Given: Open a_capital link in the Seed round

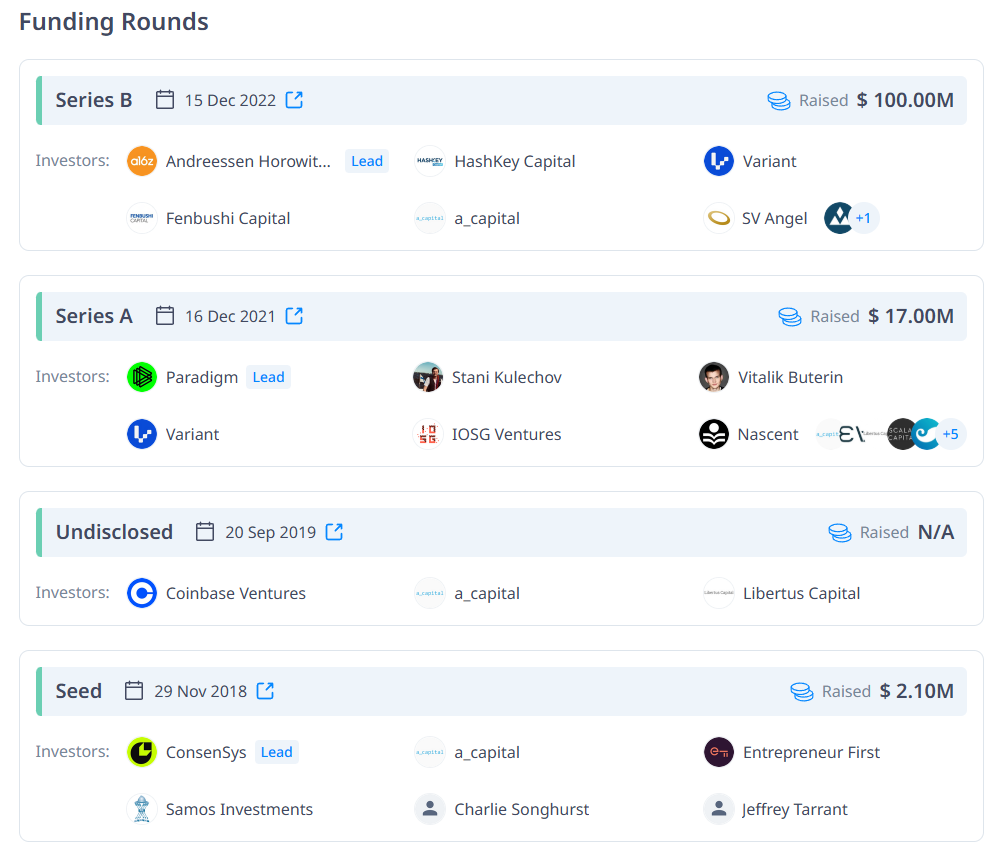Looking at the screenshot, I should click(x=487, y=752).
